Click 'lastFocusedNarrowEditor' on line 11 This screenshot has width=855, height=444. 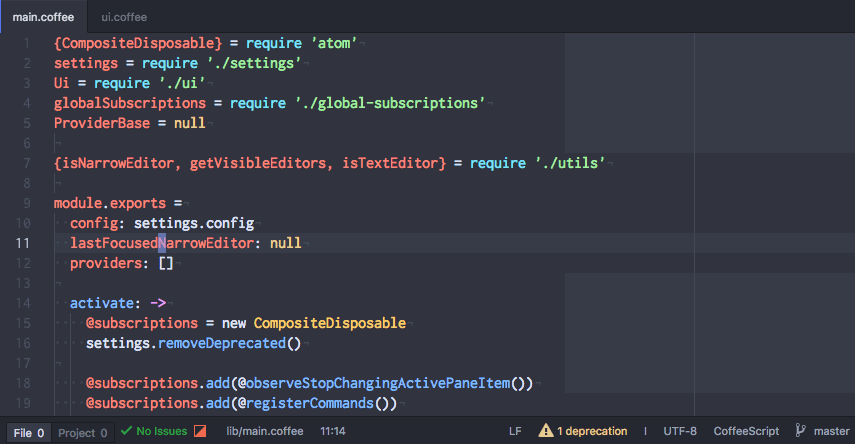pos(162,243)
